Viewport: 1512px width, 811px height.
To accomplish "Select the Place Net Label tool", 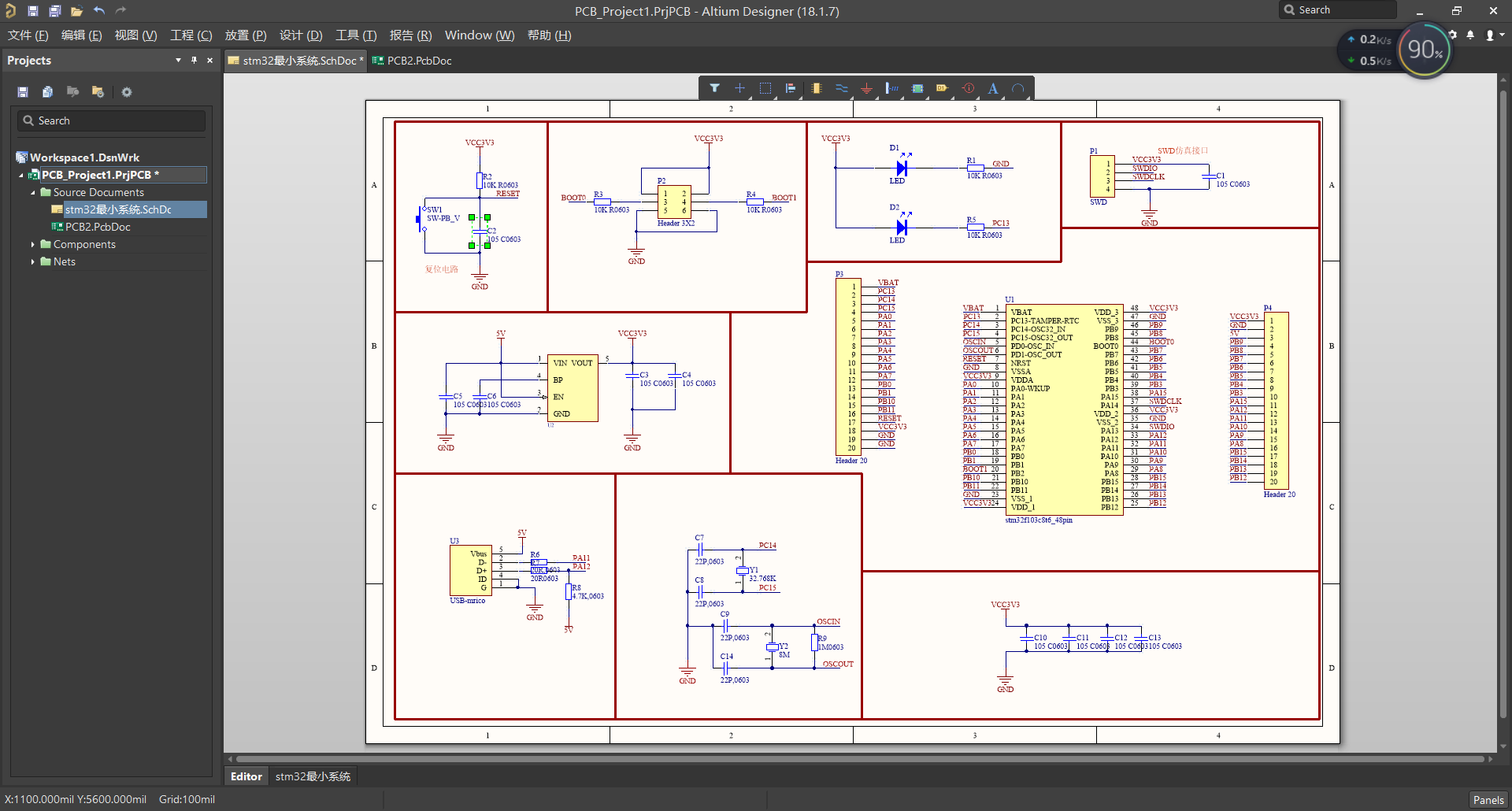I will tap(892, 88).
